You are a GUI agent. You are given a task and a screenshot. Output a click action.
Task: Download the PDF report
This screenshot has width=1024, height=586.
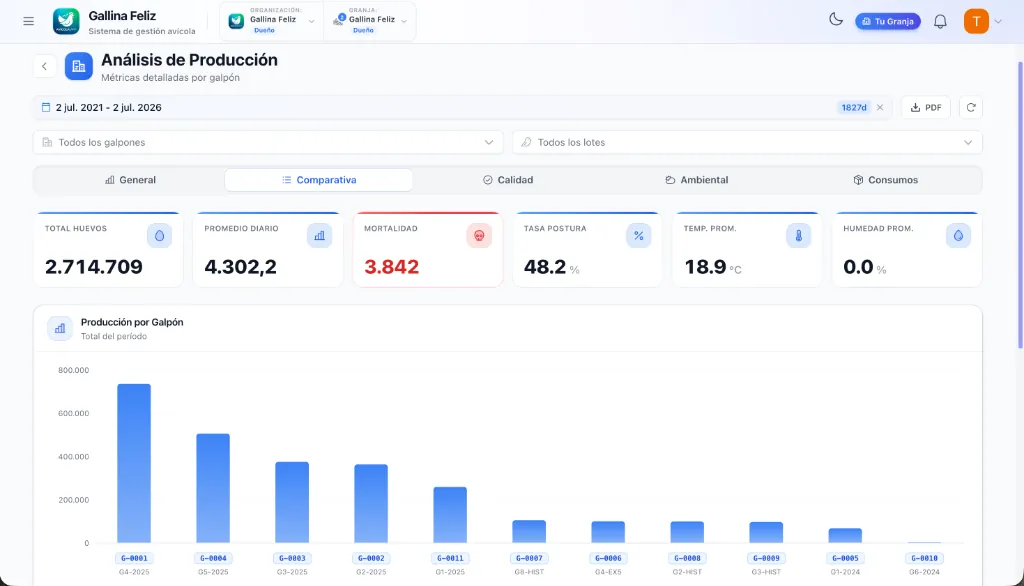coord(925,108)
